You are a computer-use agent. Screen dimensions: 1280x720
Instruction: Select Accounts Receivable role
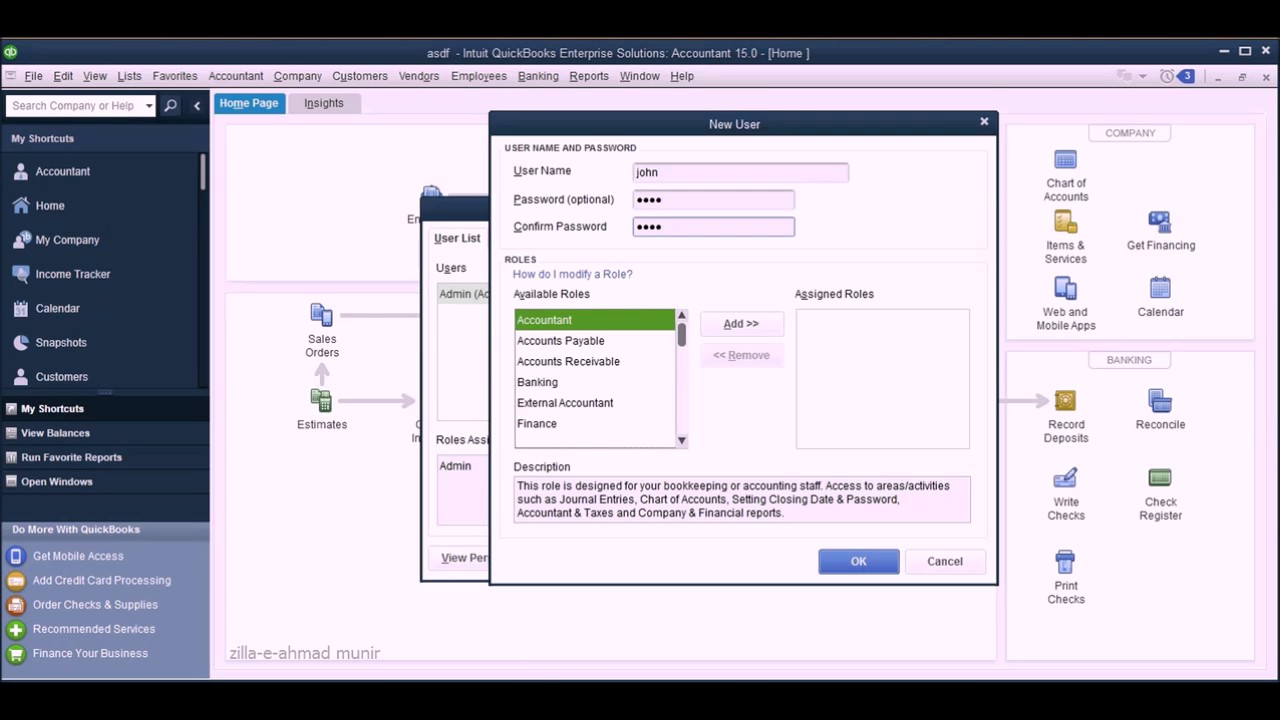595,361
